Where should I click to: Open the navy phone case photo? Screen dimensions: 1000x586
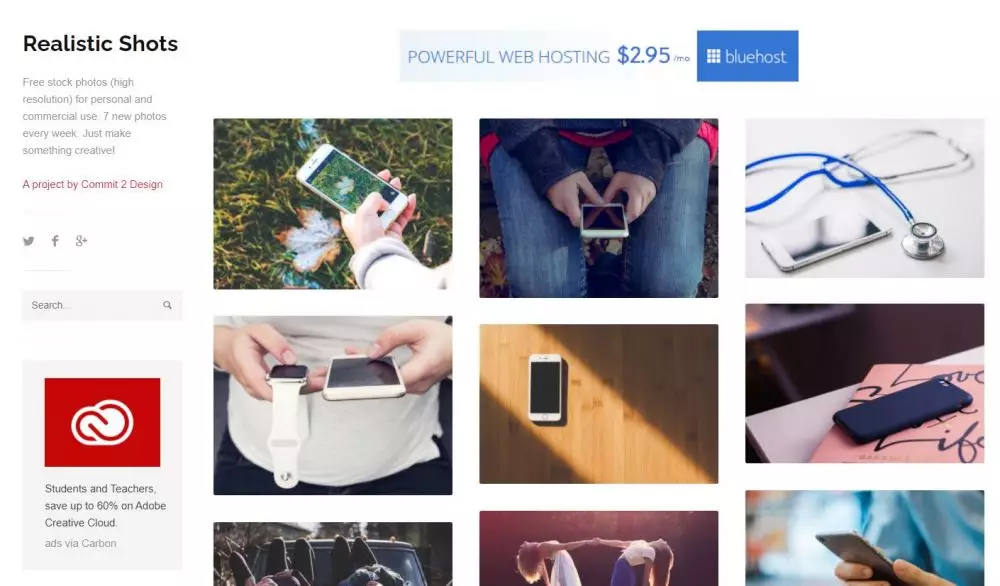point(864,383)
